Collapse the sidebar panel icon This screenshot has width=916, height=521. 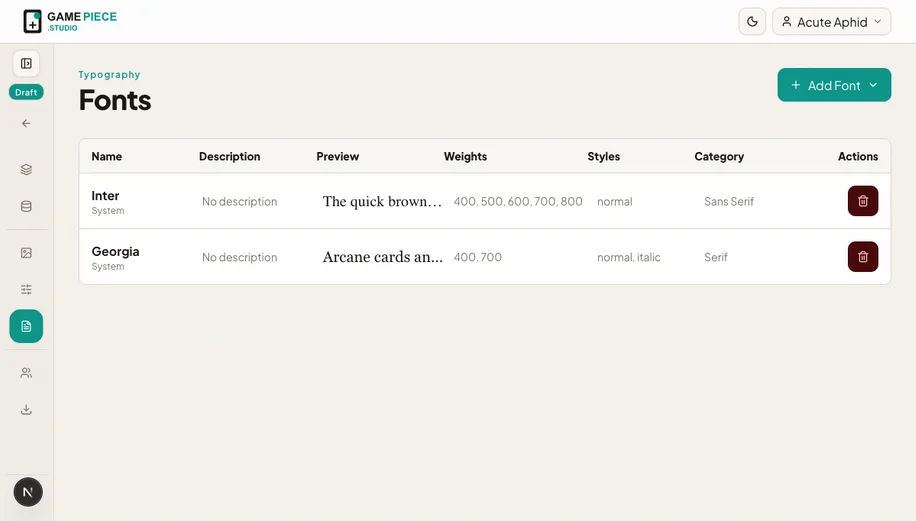tap(26, 63)
